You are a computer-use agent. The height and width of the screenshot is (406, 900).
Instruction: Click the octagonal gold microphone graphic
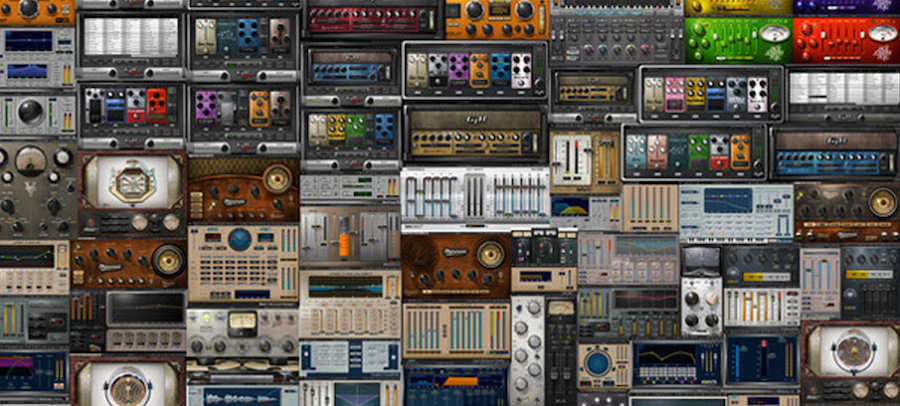point(133,181)
